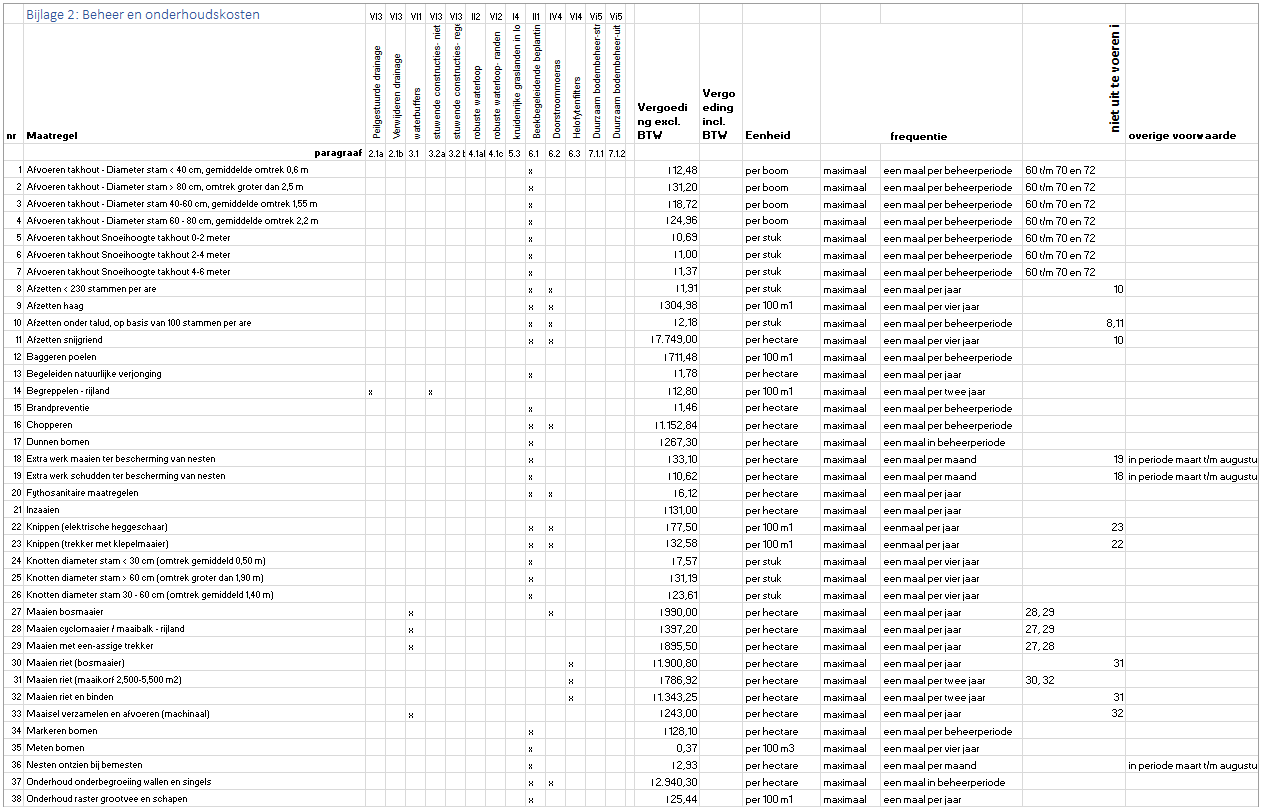Viewport: 1262px width, 810px height.
Task: Select the 'overige voorwaarde' header cell
Action: click(1182, 136)
